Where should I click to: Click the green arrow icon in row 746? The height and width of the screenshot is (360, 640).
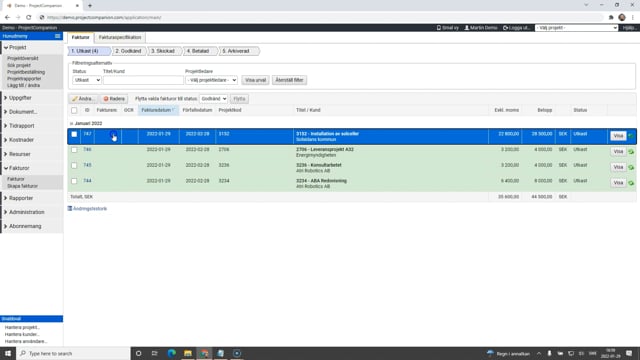coord(631,151)
